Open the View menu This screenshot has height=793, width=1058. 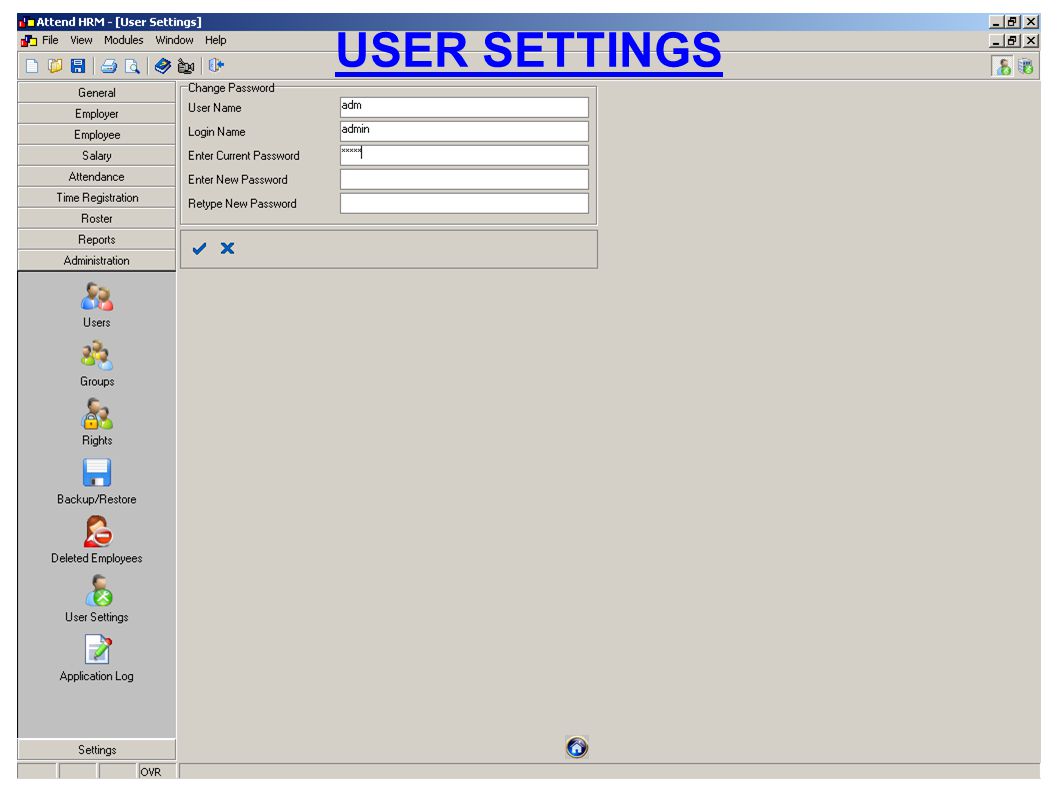point(81,40)
